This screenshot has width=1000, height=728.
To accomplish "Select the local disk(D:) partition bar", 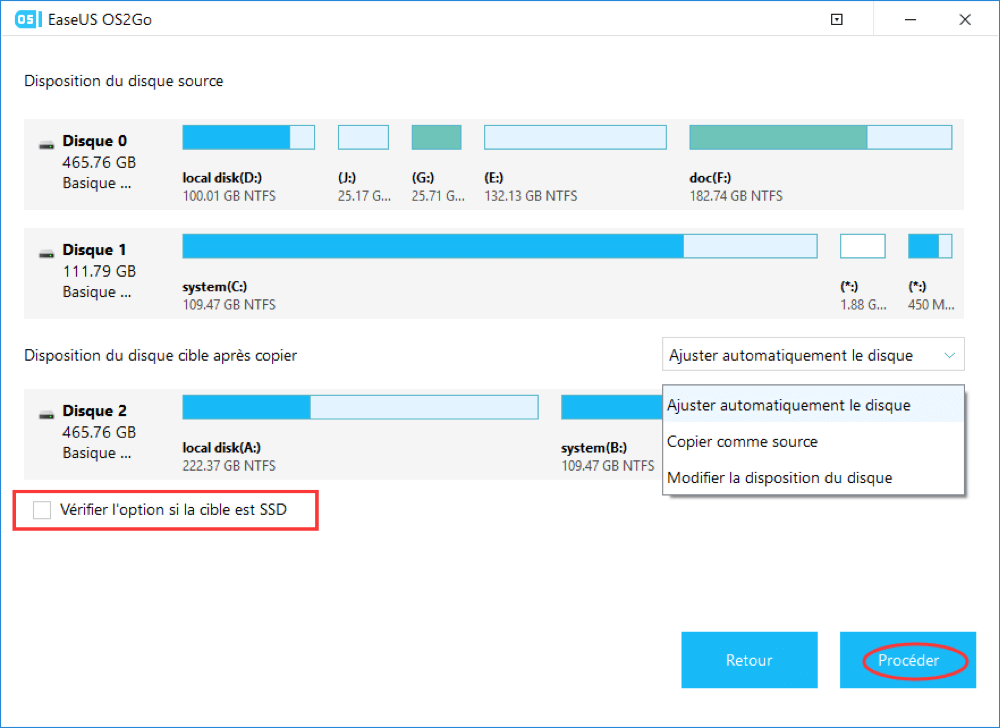I will coord(248,138).
